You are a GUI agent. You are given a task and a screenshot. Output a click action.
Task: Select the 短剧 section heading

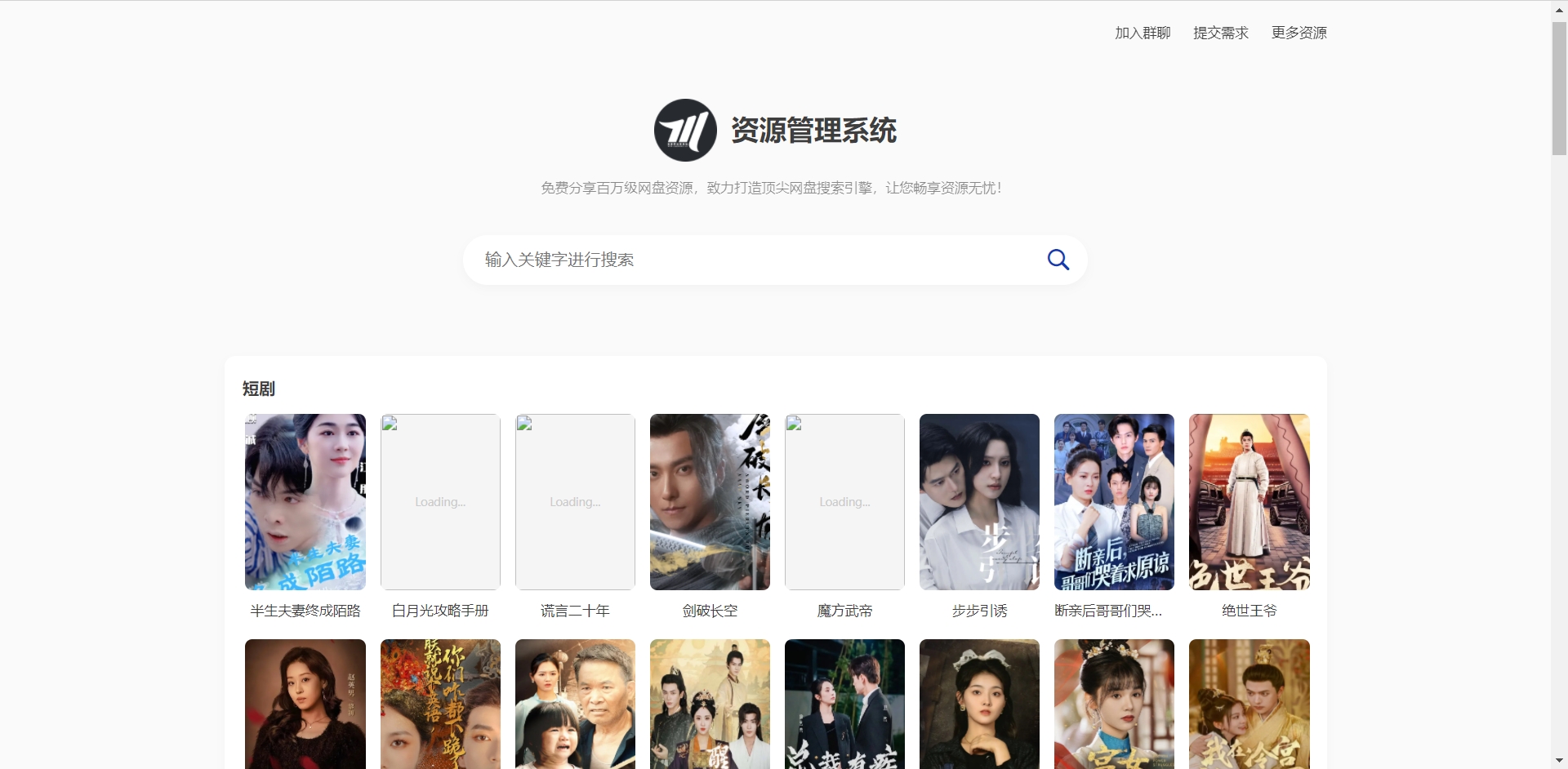point(259,389)
